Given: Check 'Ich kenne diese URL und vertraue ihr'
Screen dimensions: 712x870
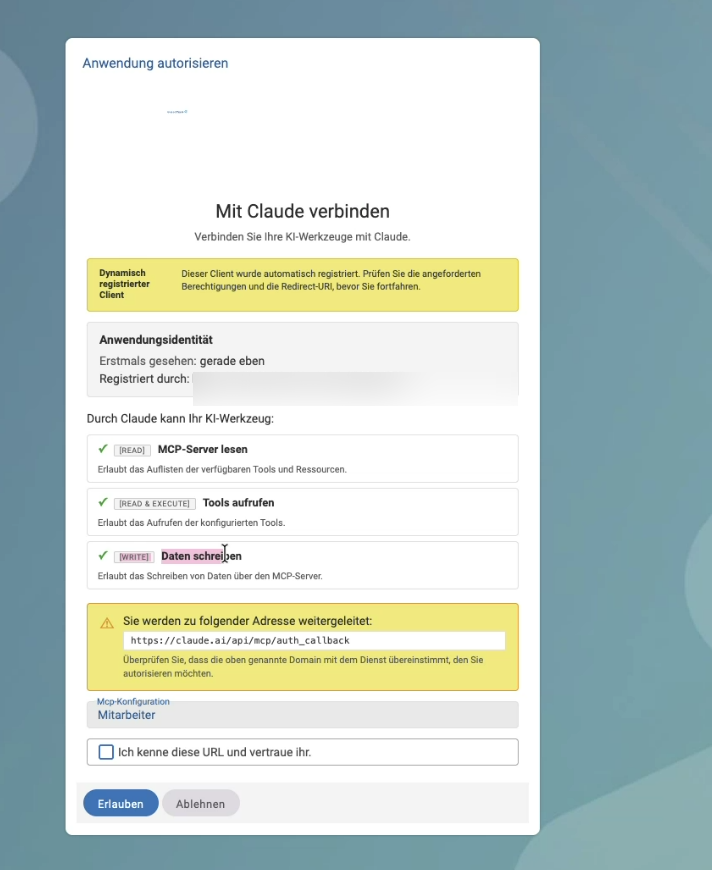Looking at the screenshot, I should 106,752.
